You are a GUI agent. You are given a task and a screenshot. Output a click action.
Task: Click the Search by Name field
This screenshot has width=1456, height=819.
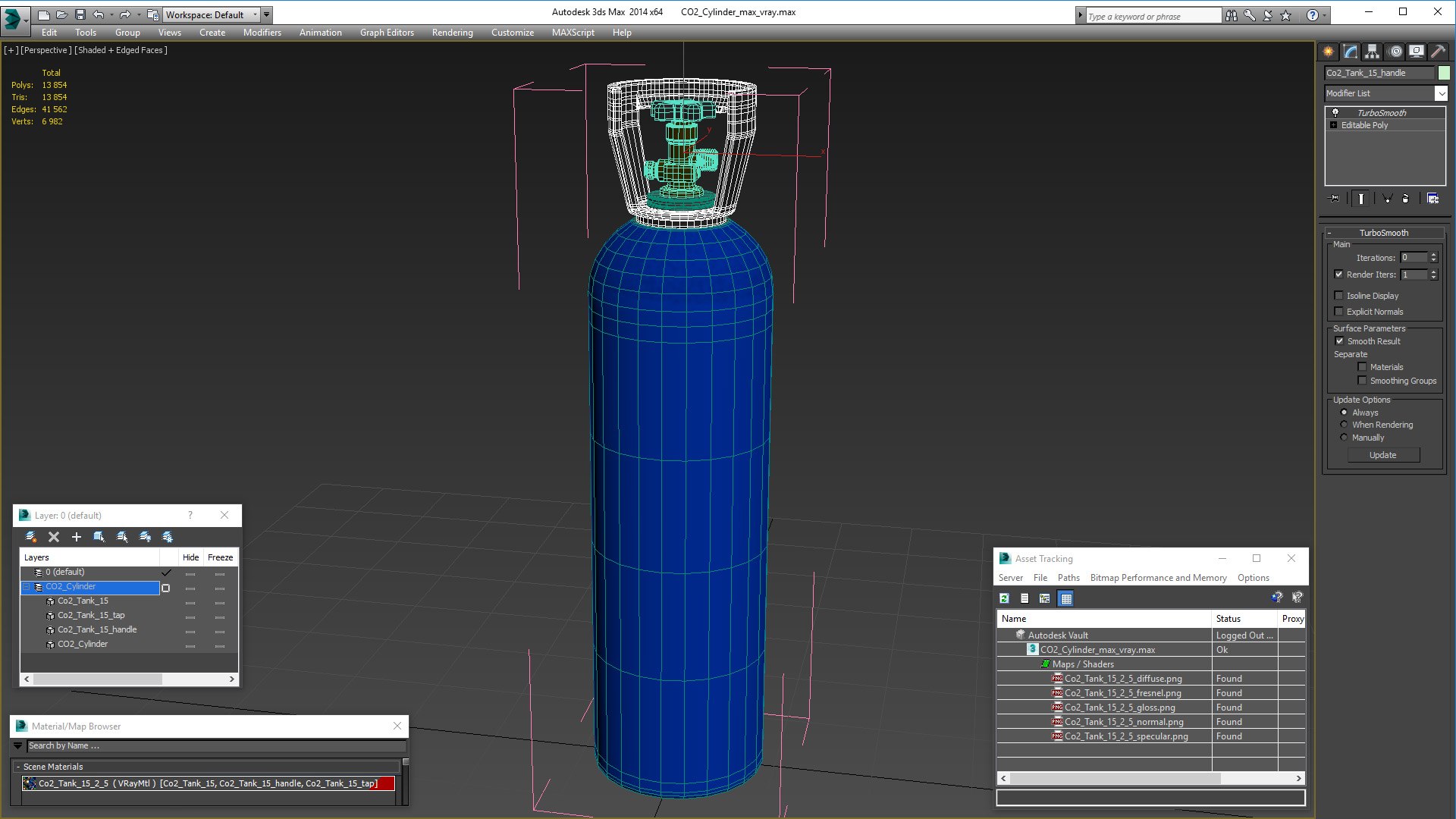pos(216,746)
